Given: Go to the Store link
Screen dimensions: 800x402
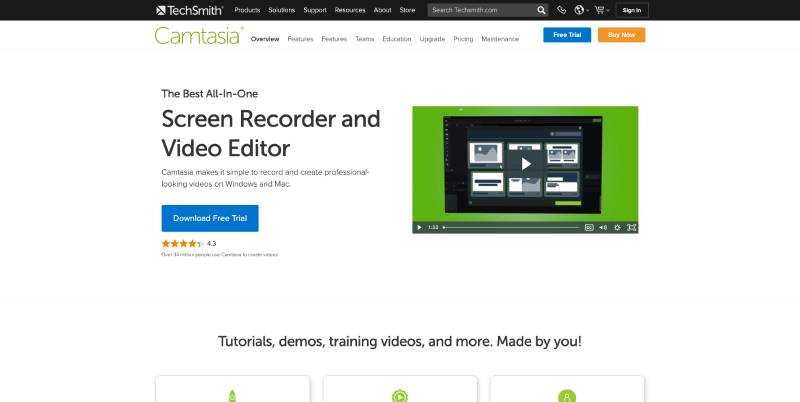Looking at the screenshot, I should 407,10.
